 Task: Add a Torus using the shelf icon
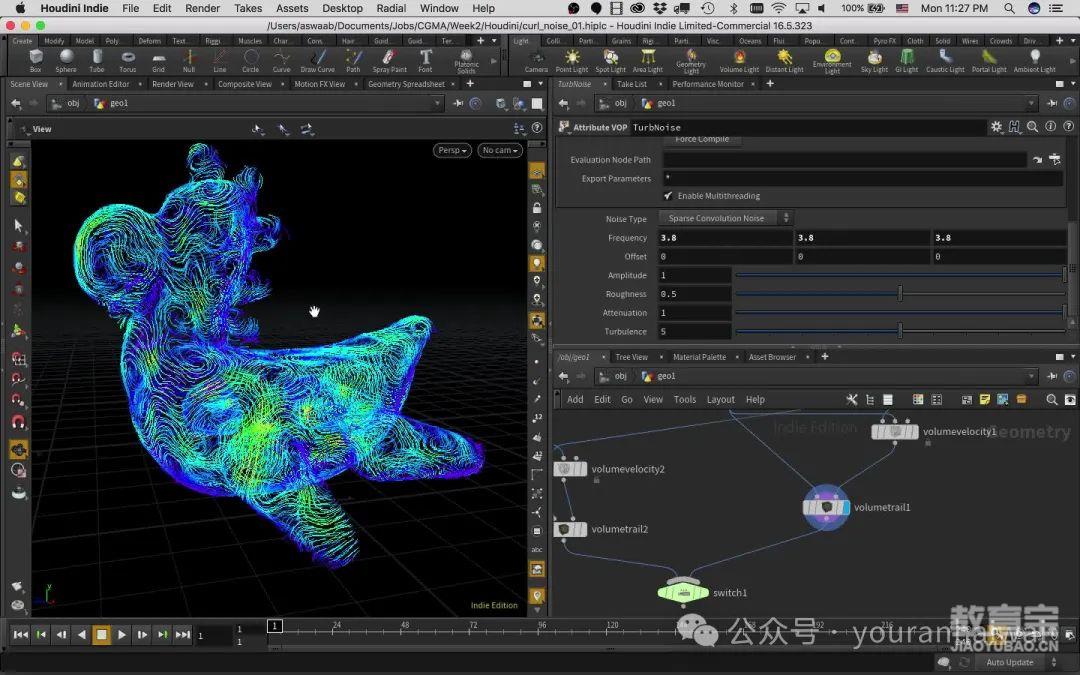coord(127,60)
